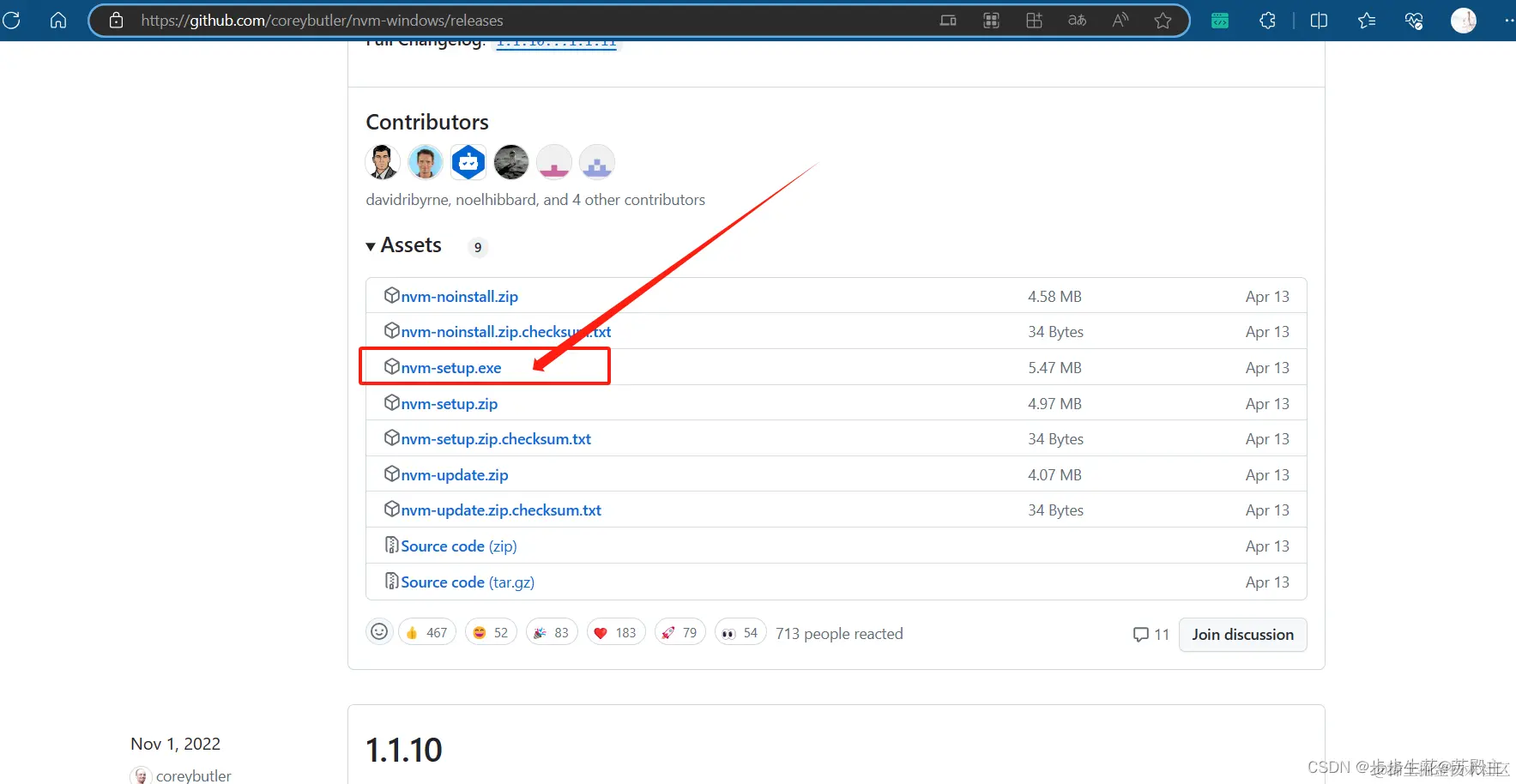1516x784 pixels.
Task: Click the '4.07 MB' size text
Action: (1054, 474)
